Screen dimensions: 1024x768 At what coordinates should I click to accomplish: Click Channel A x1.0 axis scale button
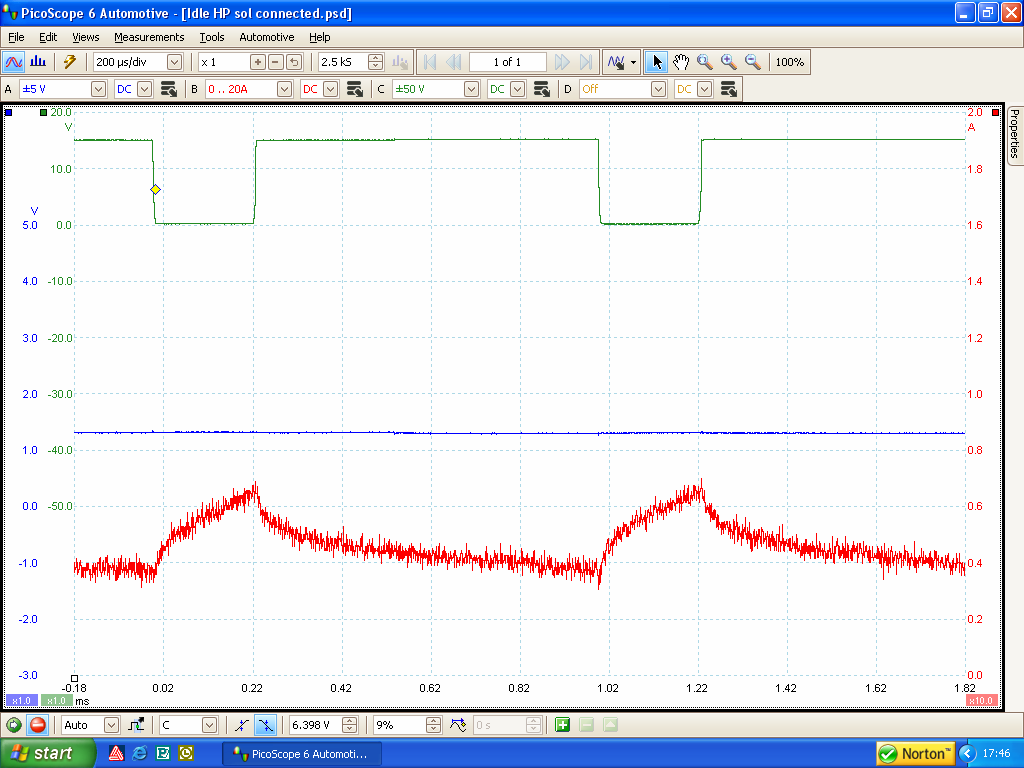point(22,701)
